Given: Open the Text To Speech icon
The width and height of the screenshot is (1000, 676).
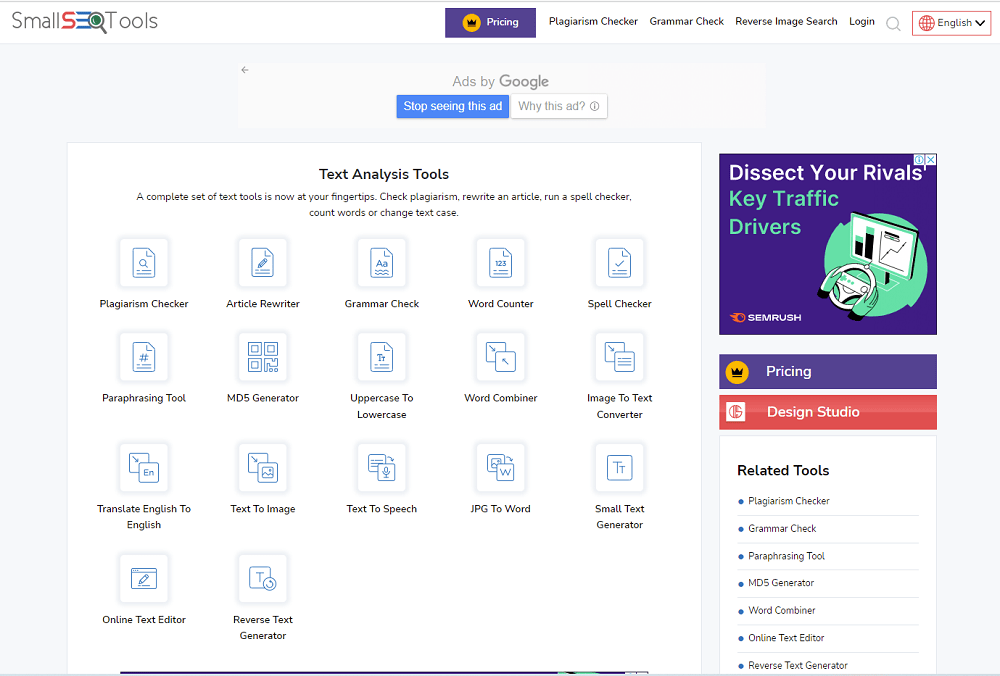Looking at the screenshot, I should pyautogui.click(x=382, y=468).
